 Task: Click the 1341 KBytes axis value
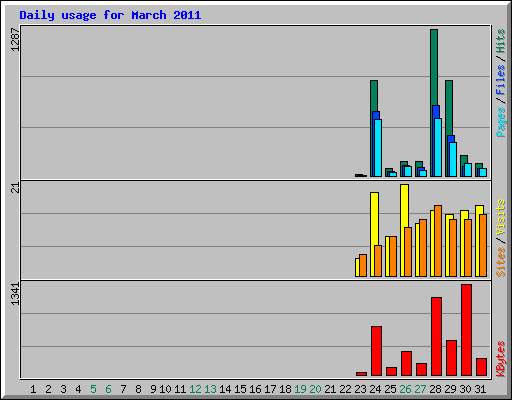coord(15,294)
